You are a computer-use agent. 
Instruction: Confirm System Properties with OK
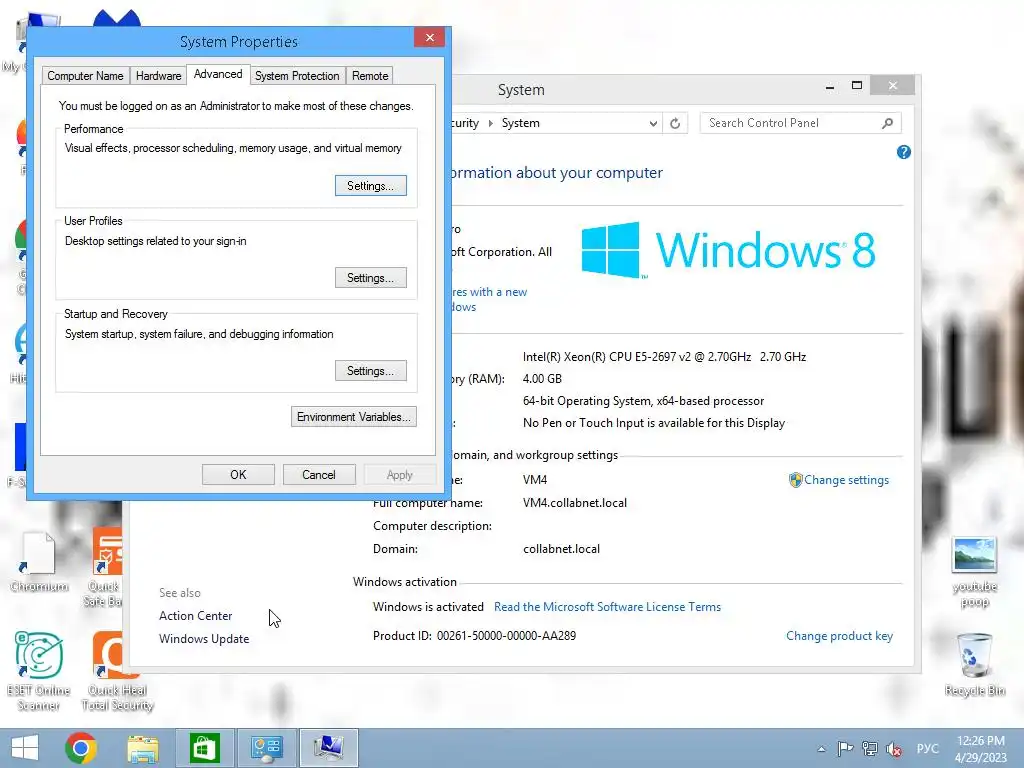coord(238,475)
